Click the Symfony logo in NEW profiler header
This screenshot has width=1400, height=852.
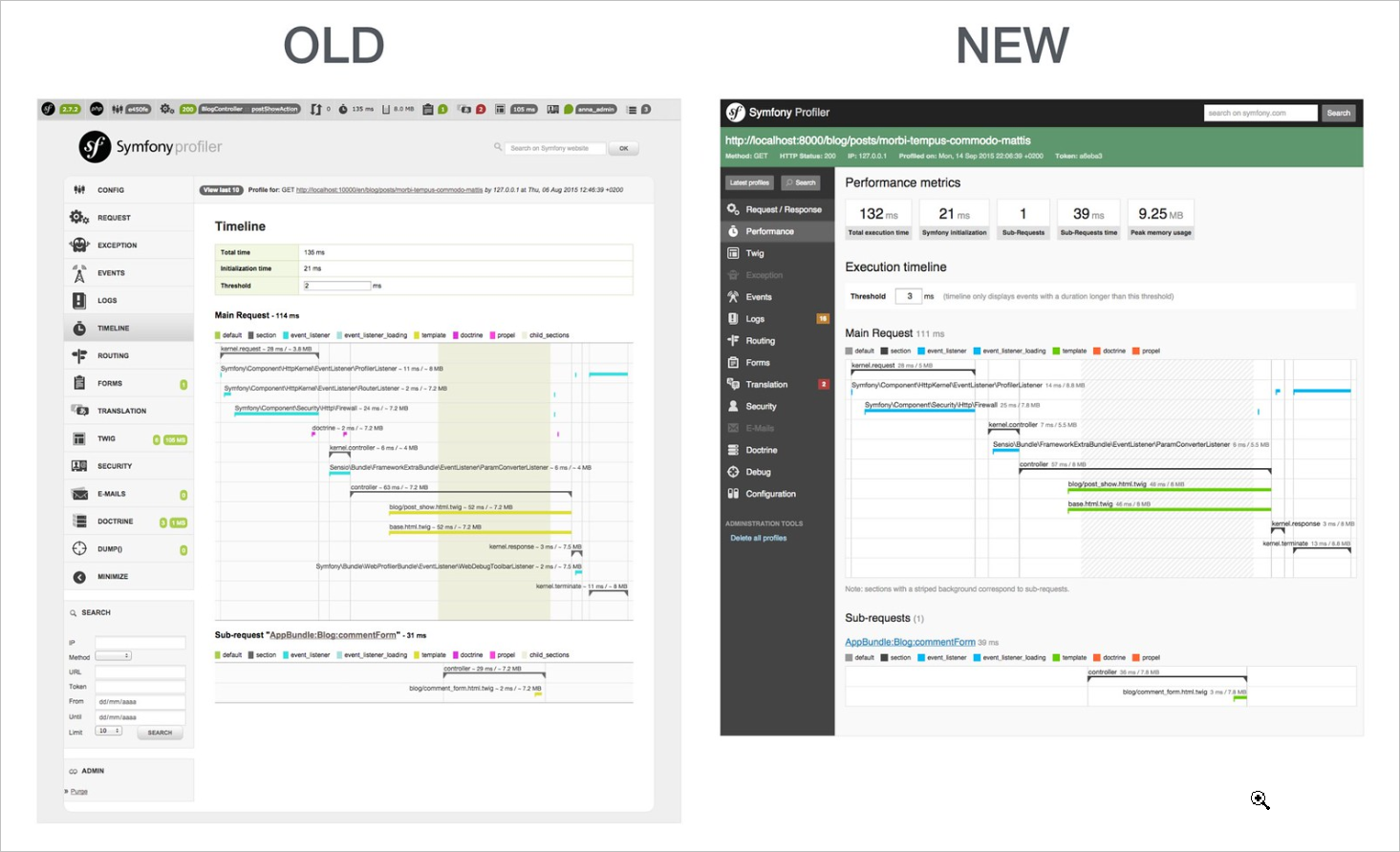tap(735, 113)
